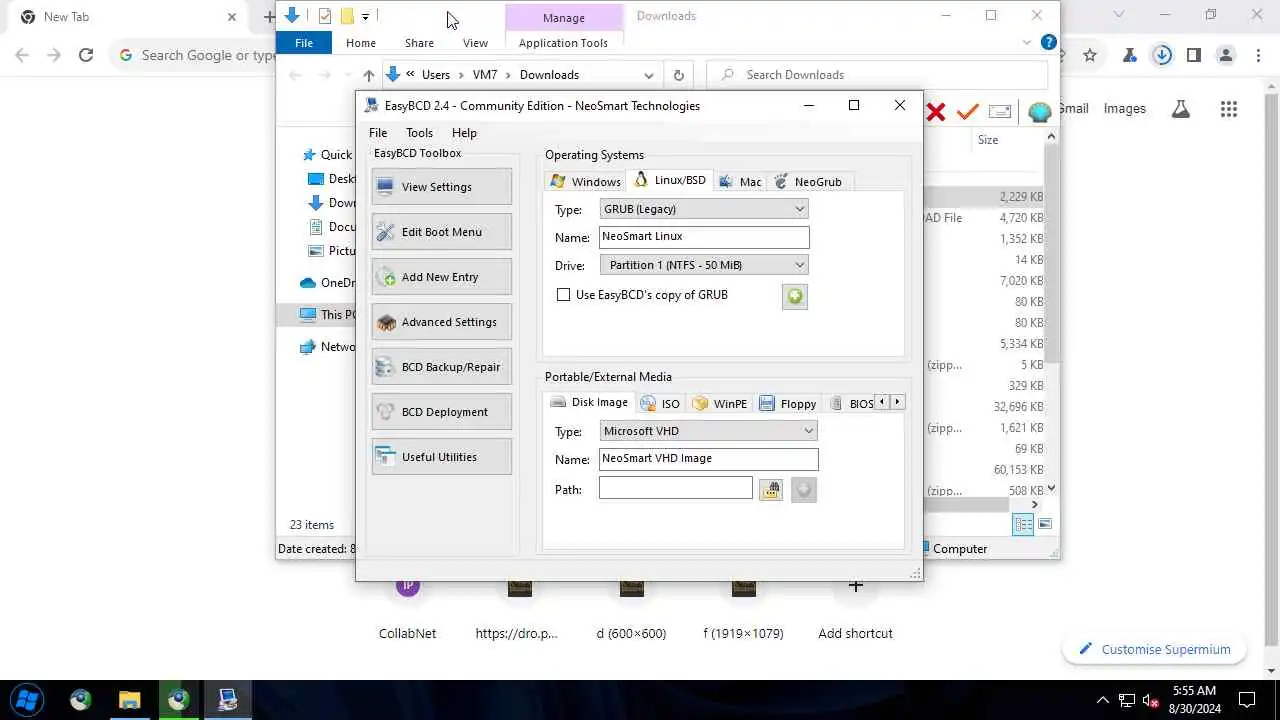Click the blue shell icon in Explorer
The width and height of the screenshot is (1280, 720).
[1040, 112]
